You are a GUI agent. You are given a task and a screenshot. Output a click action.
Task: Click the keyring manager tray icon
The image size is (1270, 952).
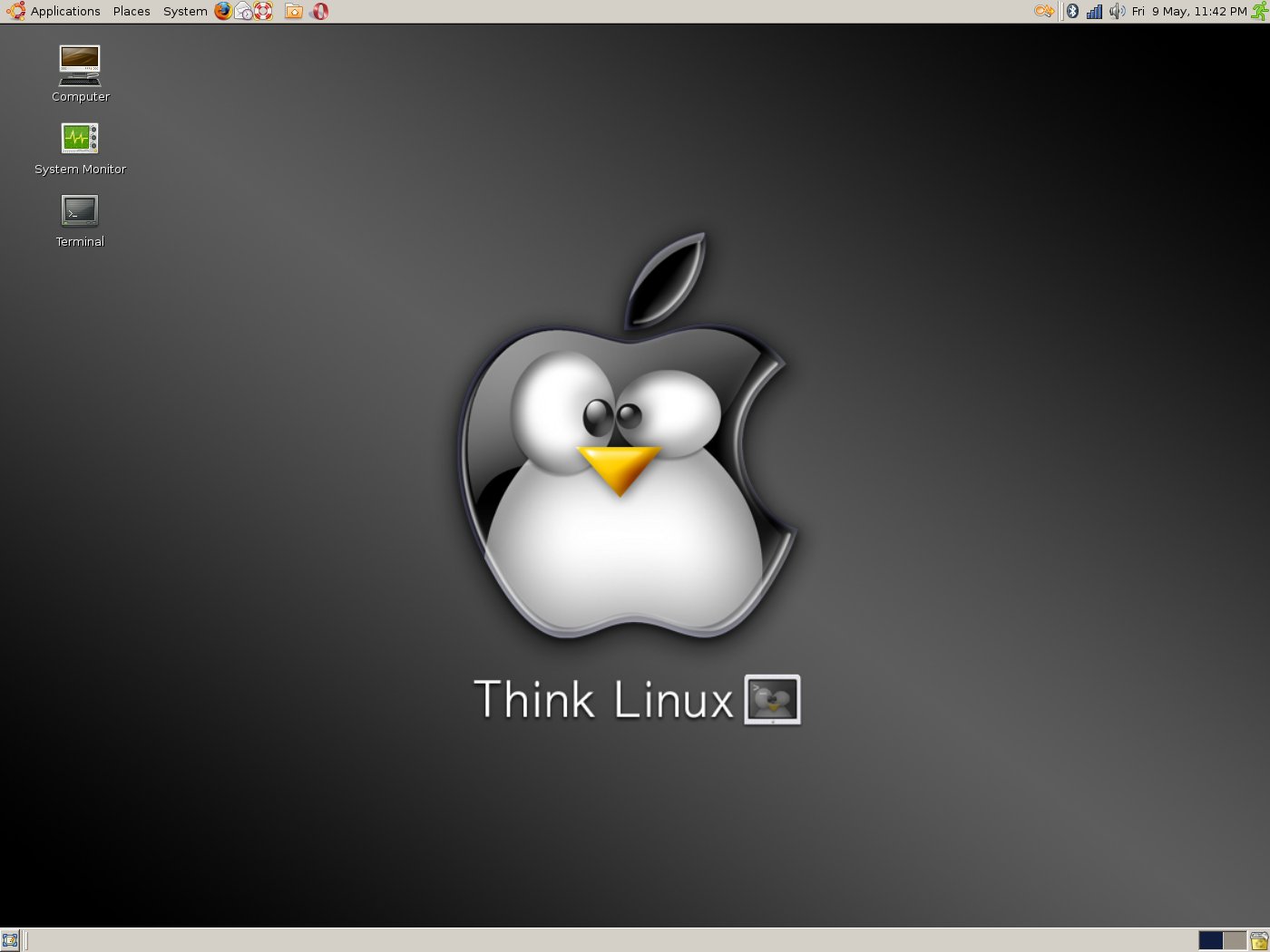pyautogui.click(x=1044, y=11)
